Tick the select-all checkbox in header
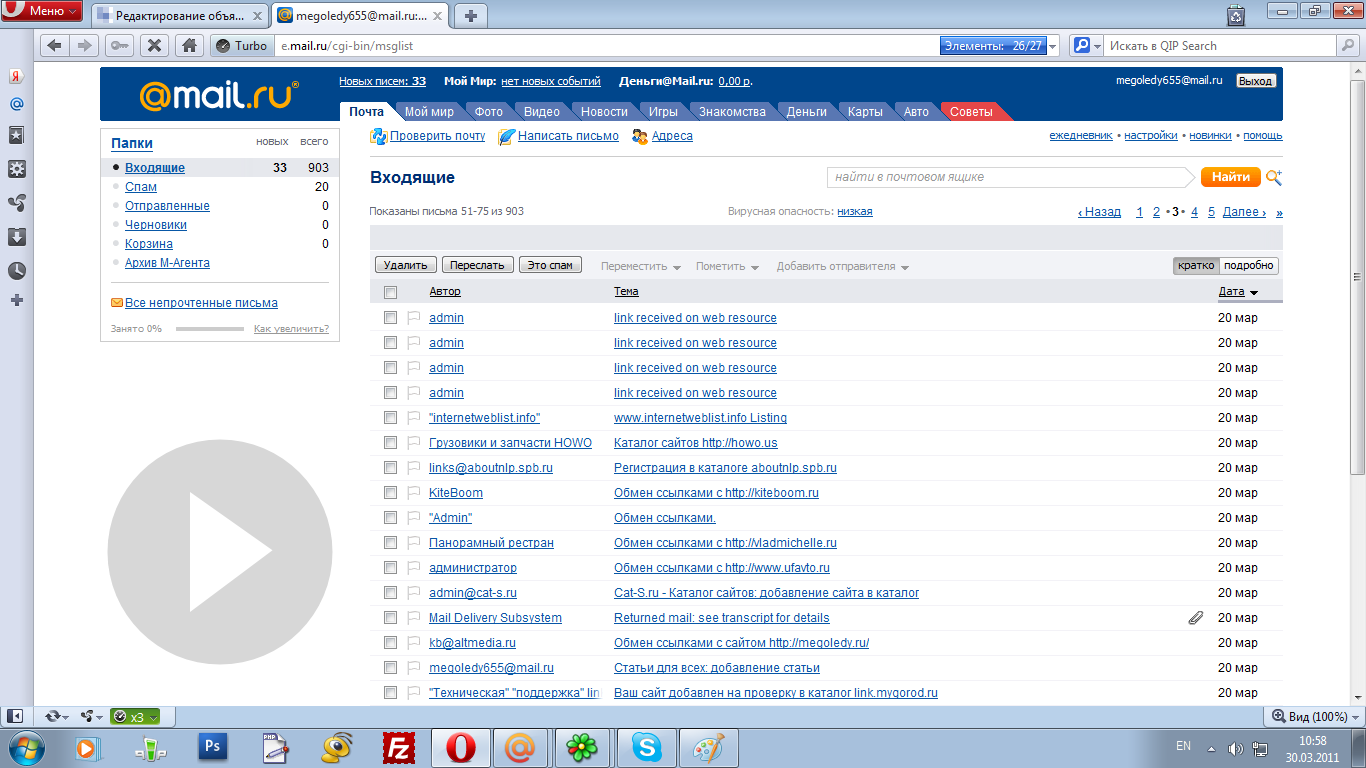This screenshot has width=1366, height=768. [x=390, y=292]
